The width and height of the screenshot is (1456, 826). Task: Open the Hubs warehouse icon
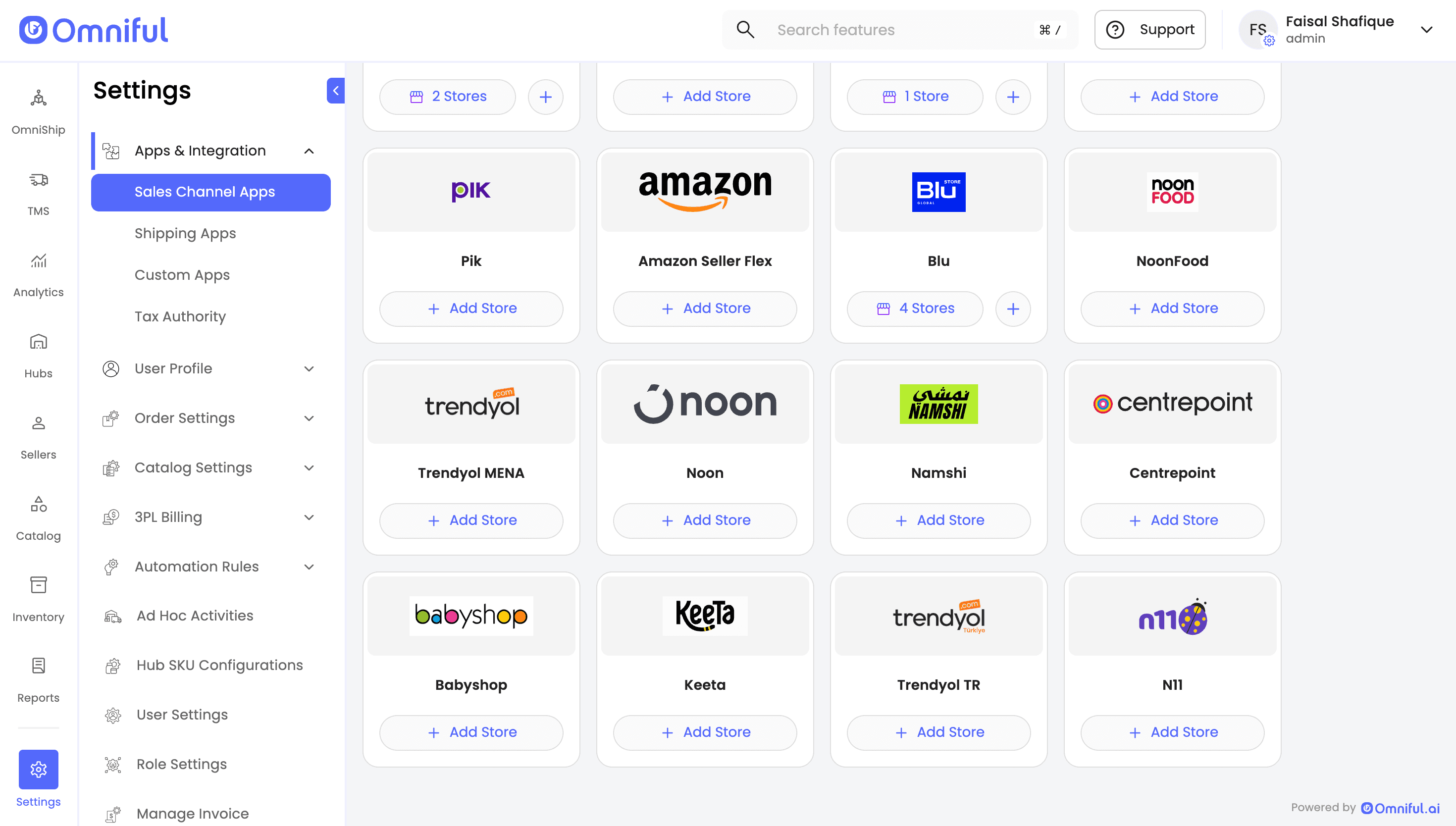click(38, 342)
